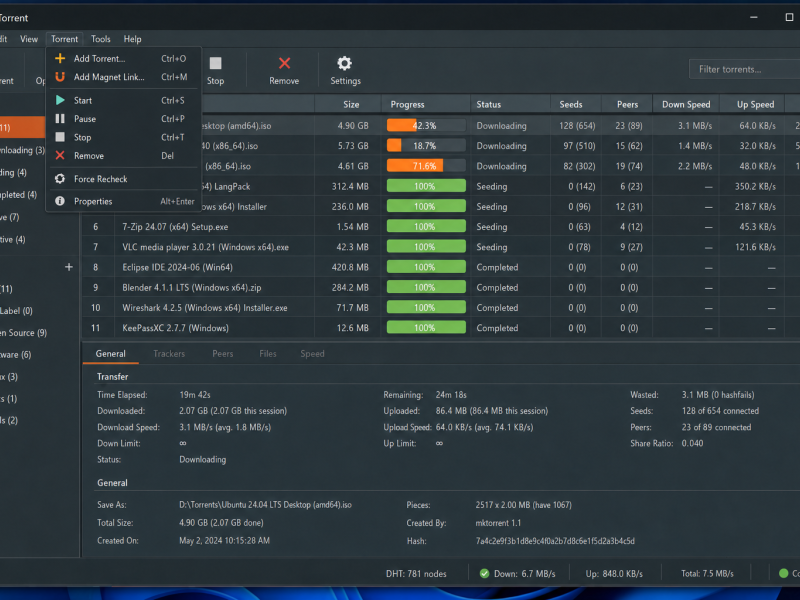Click the 128 (654) seeds cell
800x600 pixels.
[577, 126]
